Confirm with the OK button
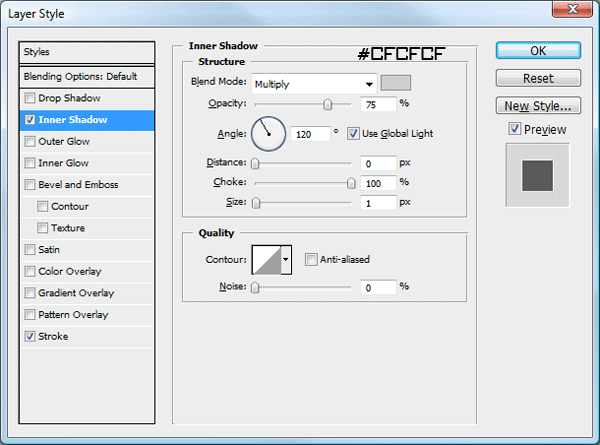The width and height of the screenshot is (600, 445). click(538, 51)
